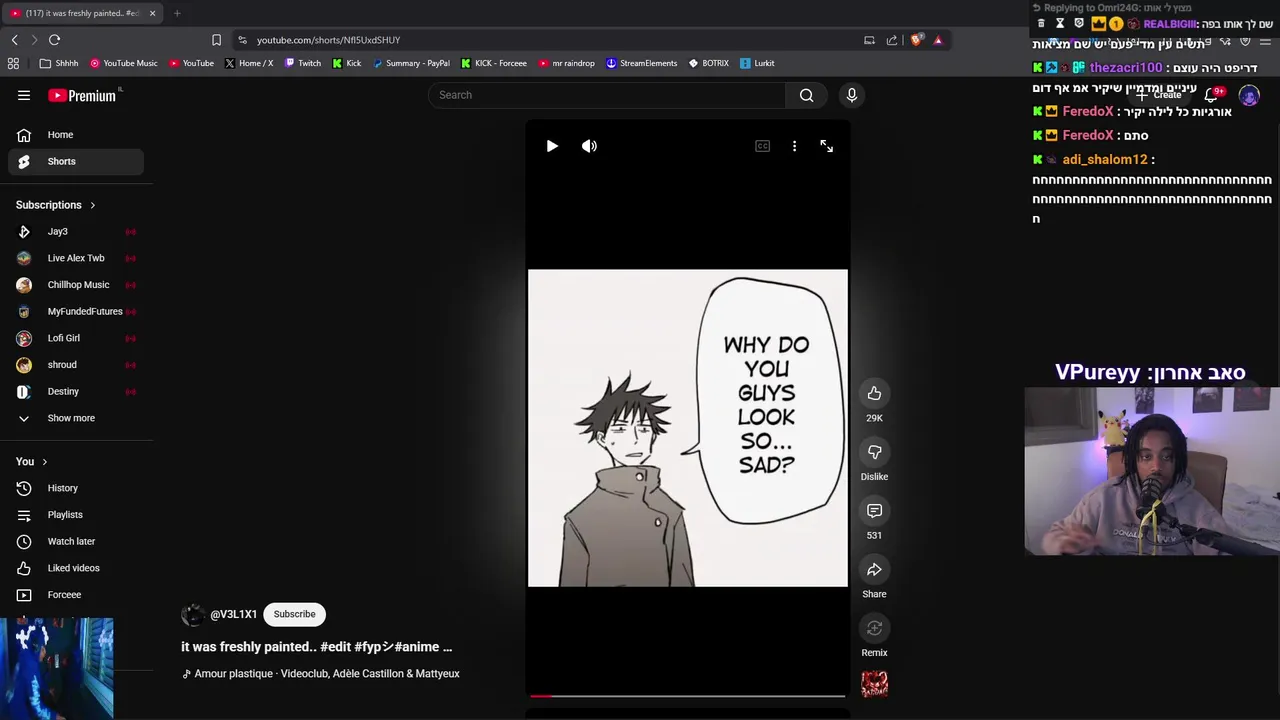Open the Shhhh bookmarks folder
This screenshot has height=720, width=1280.
[59, 63]
